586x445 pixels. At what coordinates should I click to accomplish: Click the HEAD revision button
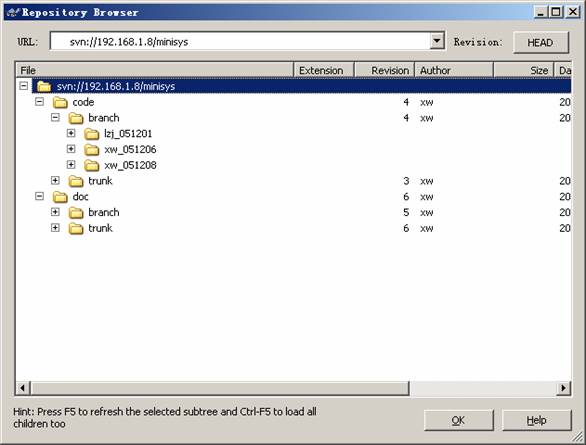541,43
